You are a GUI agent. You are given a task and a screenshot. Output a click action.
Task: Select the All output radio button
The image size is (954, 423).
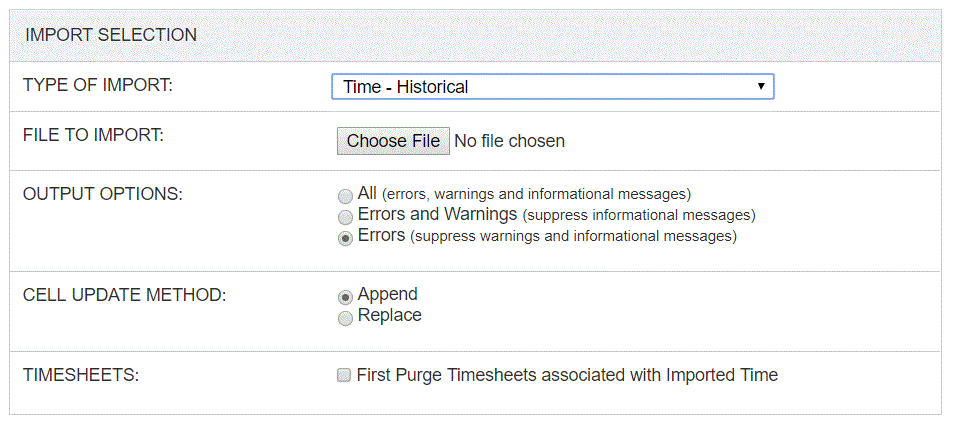point(345,196)
